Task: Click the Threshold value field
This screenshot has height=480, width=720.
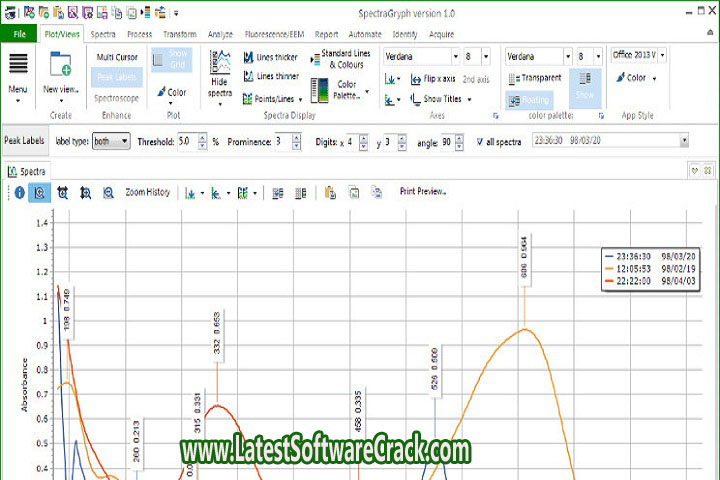Action: click(188, 142)
